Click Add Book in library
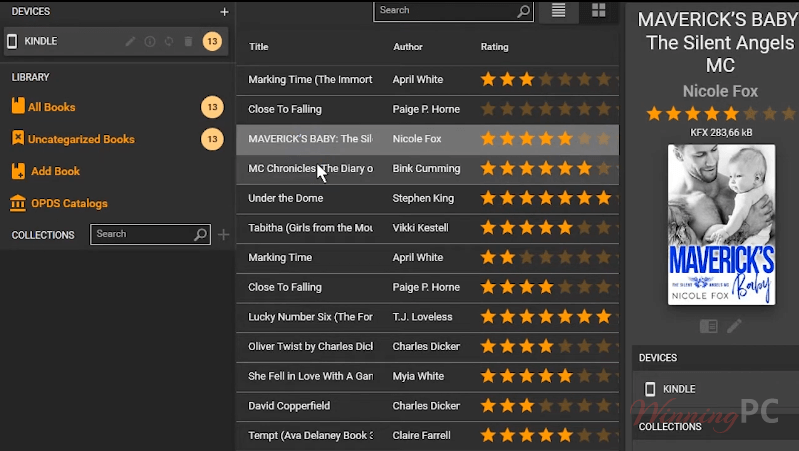799x451 pixels. click(55, 171)
